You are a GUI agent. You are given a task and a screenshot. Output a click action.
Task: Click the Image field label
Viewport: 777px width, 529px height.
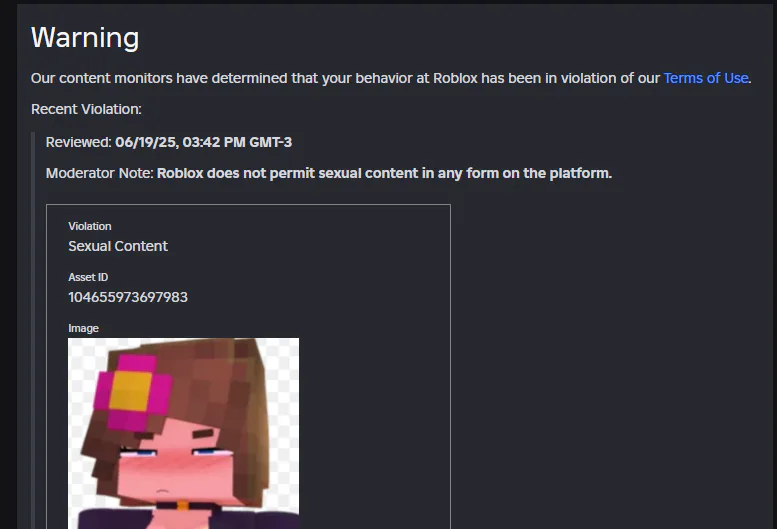pos(83,328)
